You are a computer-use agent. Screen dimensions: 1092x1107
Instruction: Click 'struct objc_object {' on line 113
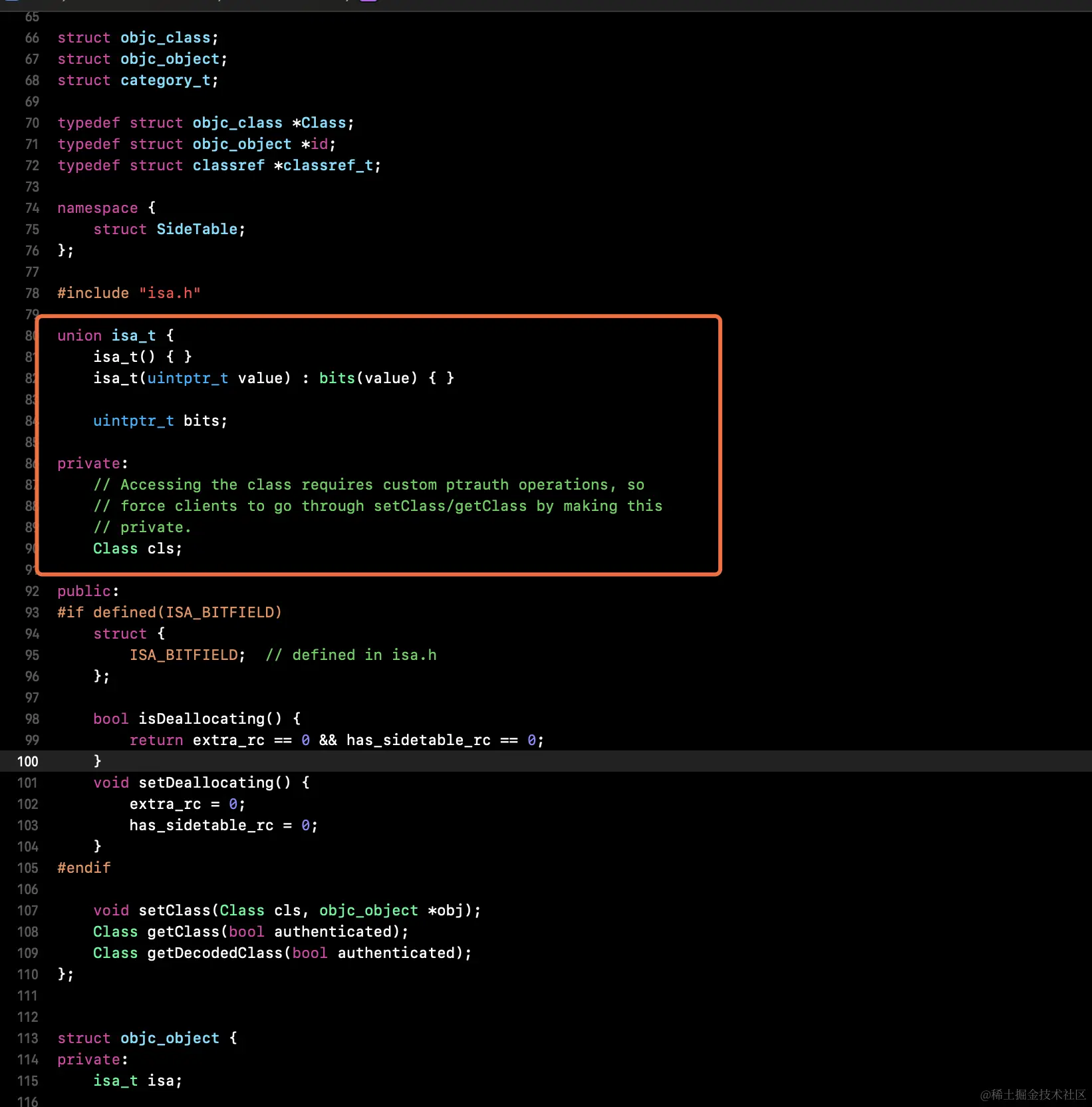(147, 1038)
